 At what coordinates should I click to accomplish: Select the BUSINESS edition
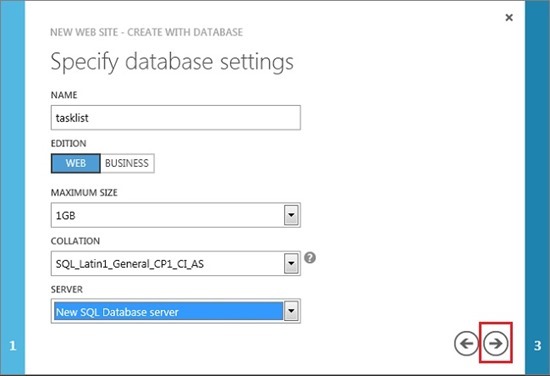[x=127, y=163]
